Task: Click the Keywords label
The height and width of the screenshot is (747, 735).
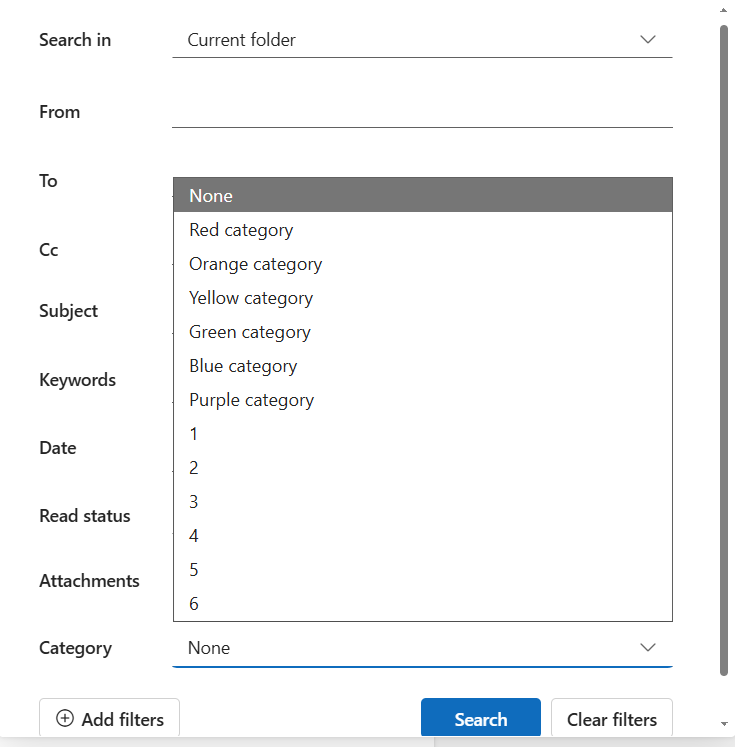Action: coord(77,380)
